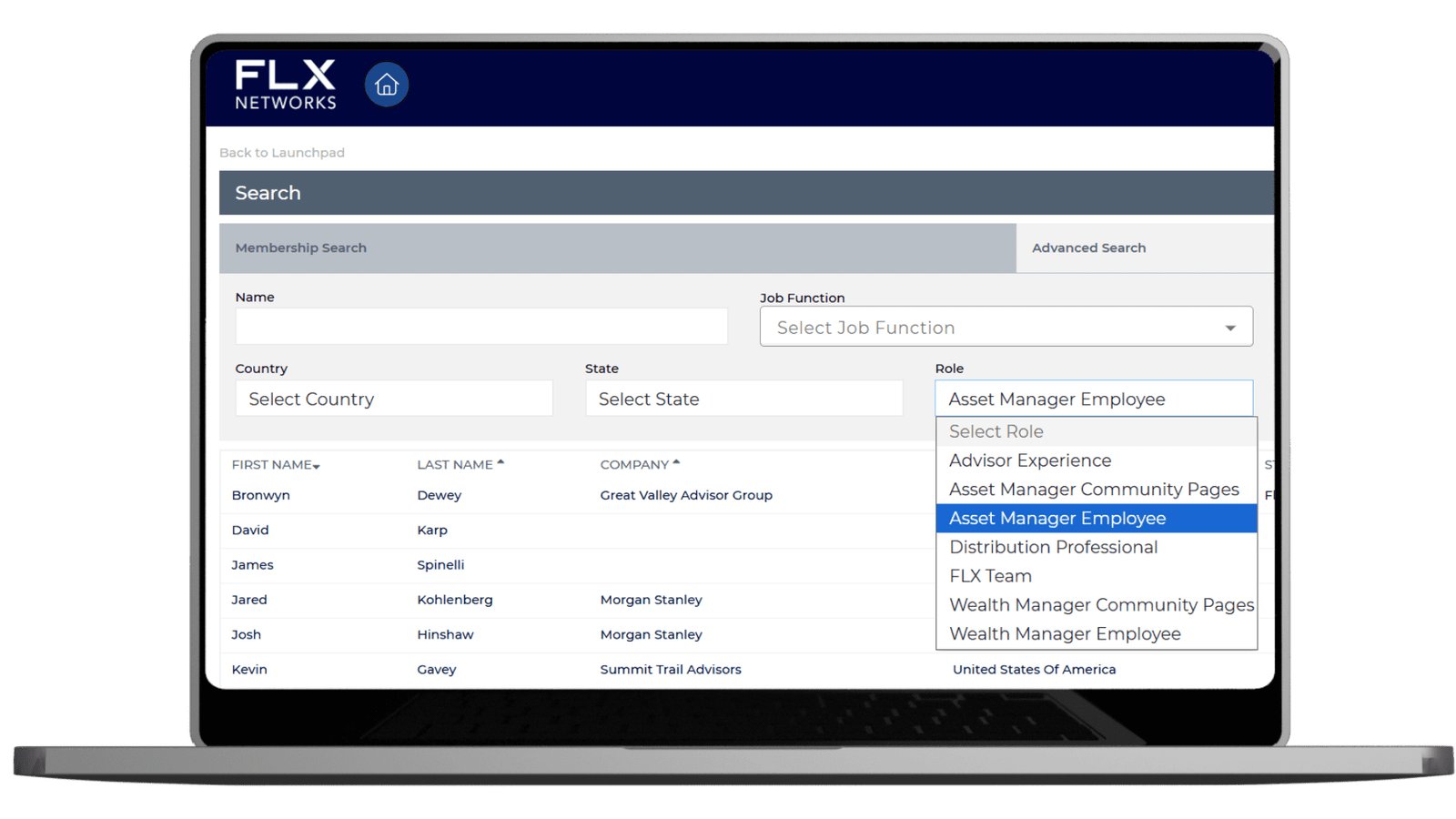Switch to the Advanced Search tab
This screenshot has width=1456, height=819.
(x=1088, y=248)
